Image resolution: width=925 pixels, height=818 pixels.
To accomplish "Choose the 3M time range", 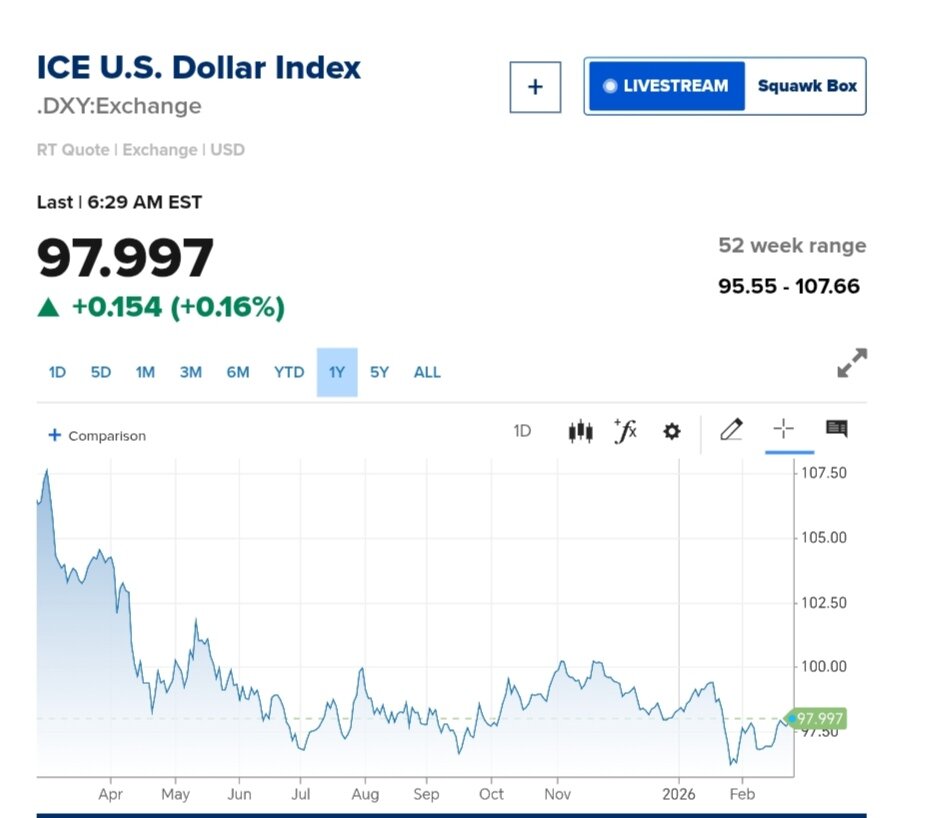I will [x=190, y=372].
